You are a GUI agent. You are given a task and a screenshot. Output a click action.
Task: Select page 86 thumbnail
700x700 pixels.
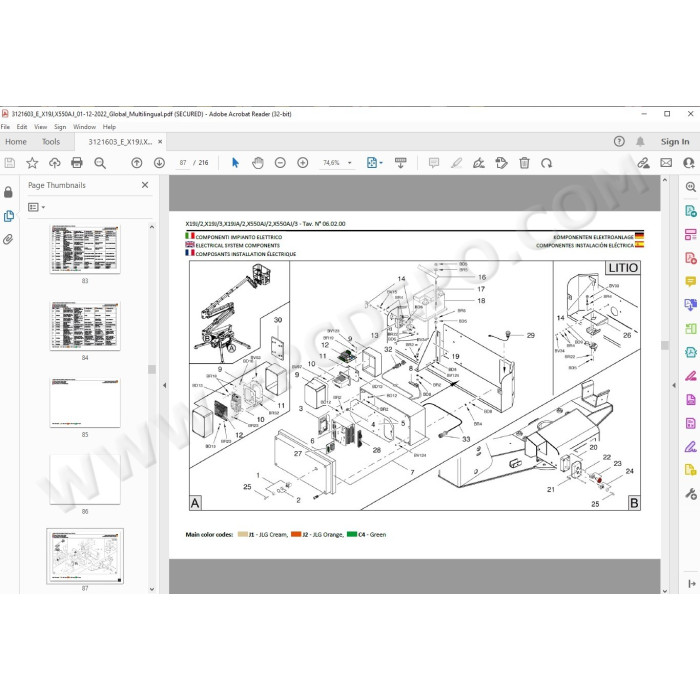coord(85,479)
